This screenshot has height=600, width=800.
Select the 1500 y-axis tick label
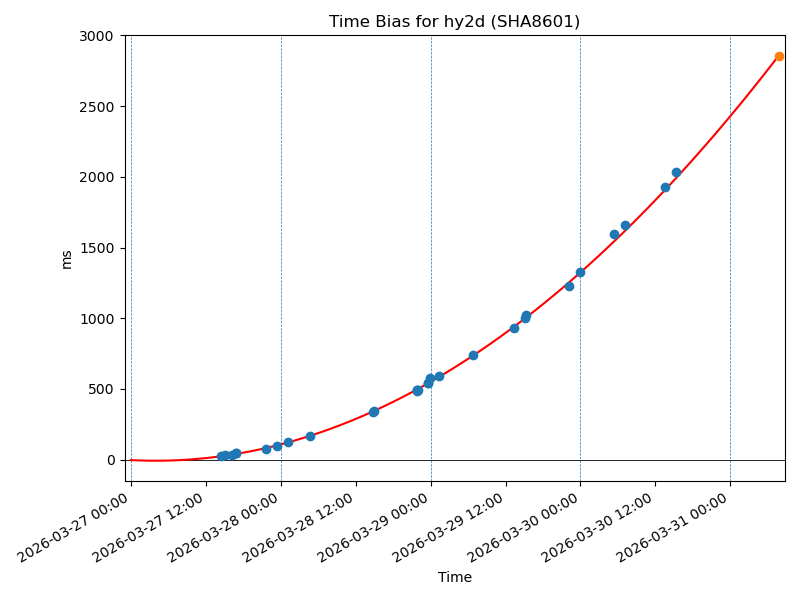[x=99, y=248]
